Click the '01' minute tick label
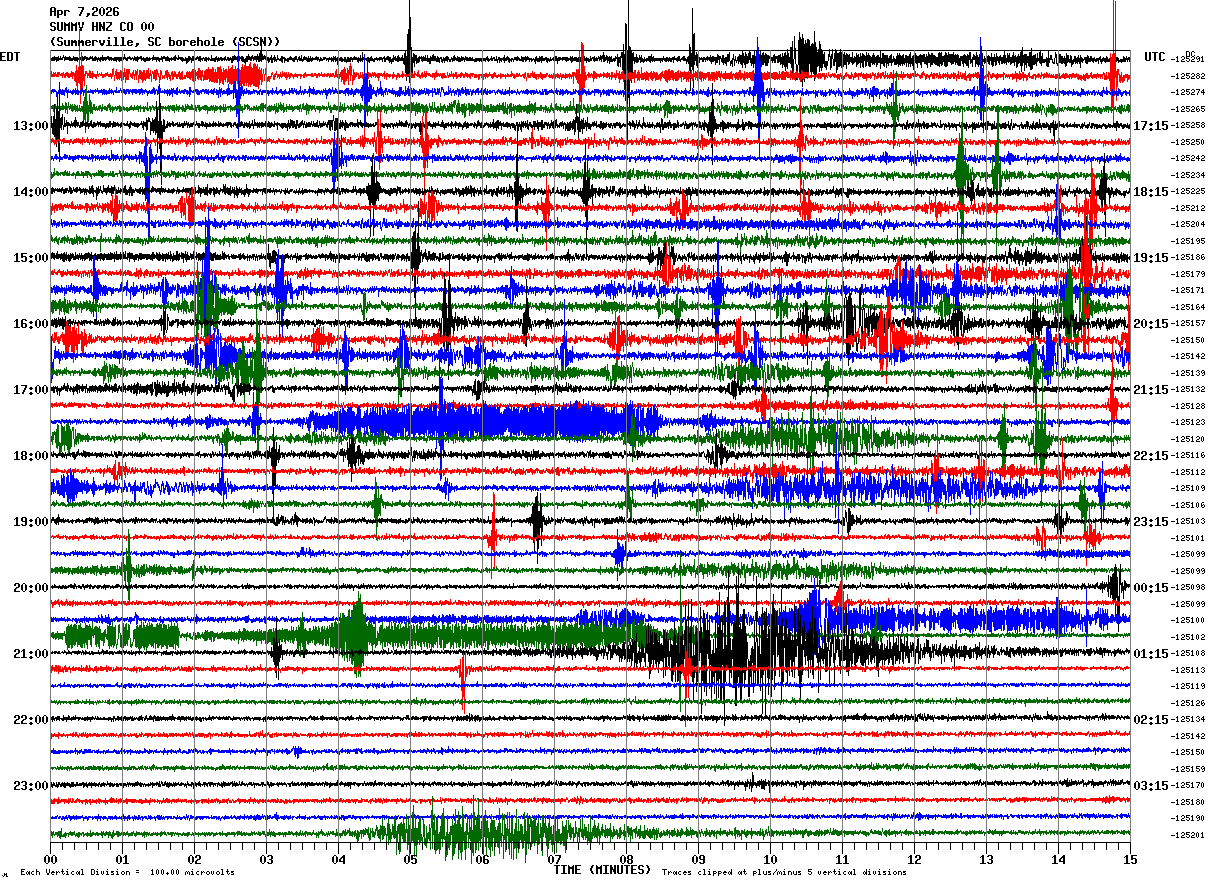This screenshot has height=886, width=1210. point(122,859)
